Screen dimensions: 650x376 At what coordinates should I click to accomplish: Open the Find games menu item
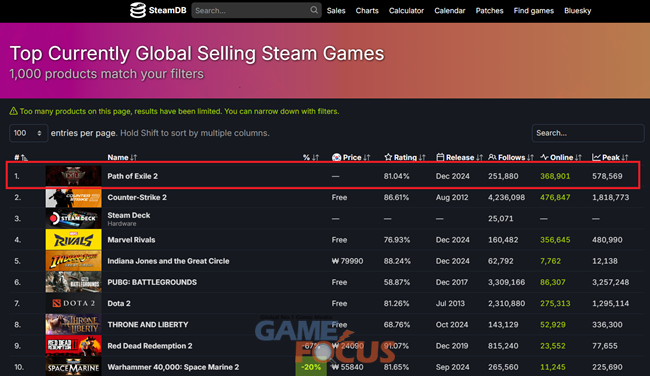coord(534,11)
